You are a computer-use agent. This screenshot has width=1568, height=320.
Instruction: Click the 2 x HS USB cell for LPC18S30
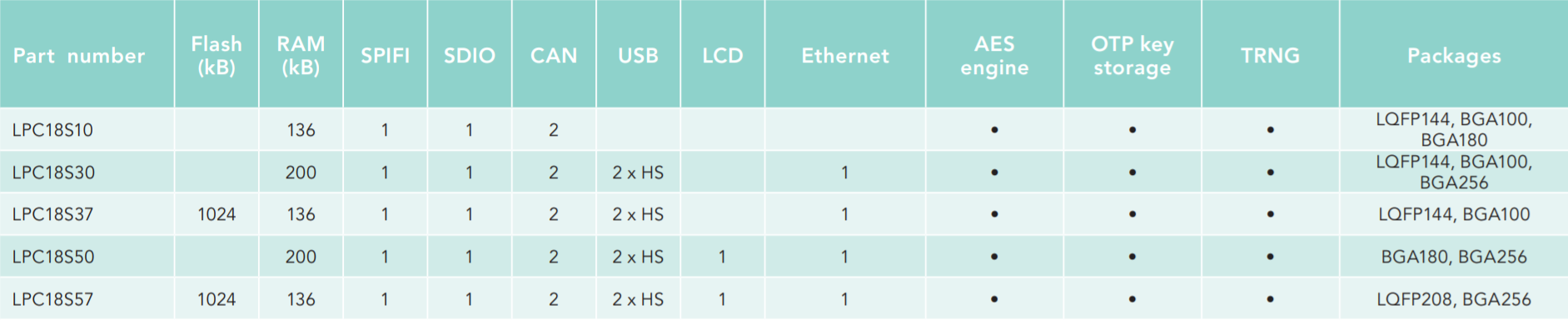point(638,172)
